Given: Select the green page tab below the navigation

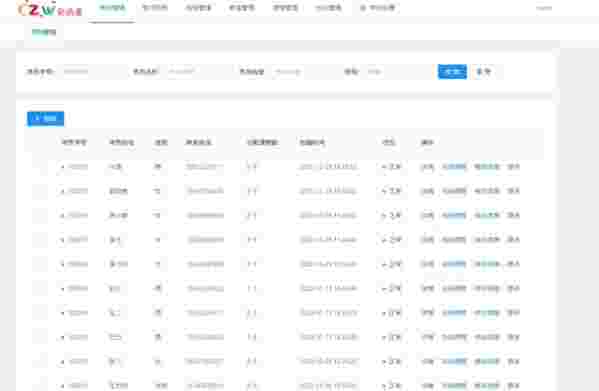Looking at the screenshot, I should (x=44, y=32).
